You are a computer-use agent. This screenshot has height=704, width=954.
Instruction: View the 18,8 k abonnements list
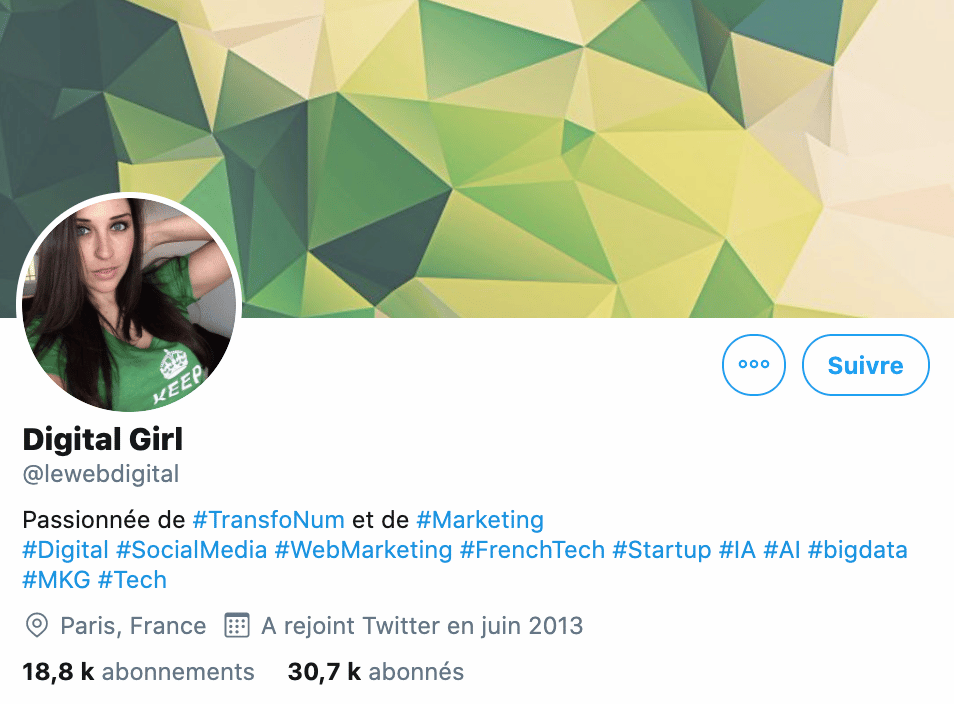(x=138, y=672)
